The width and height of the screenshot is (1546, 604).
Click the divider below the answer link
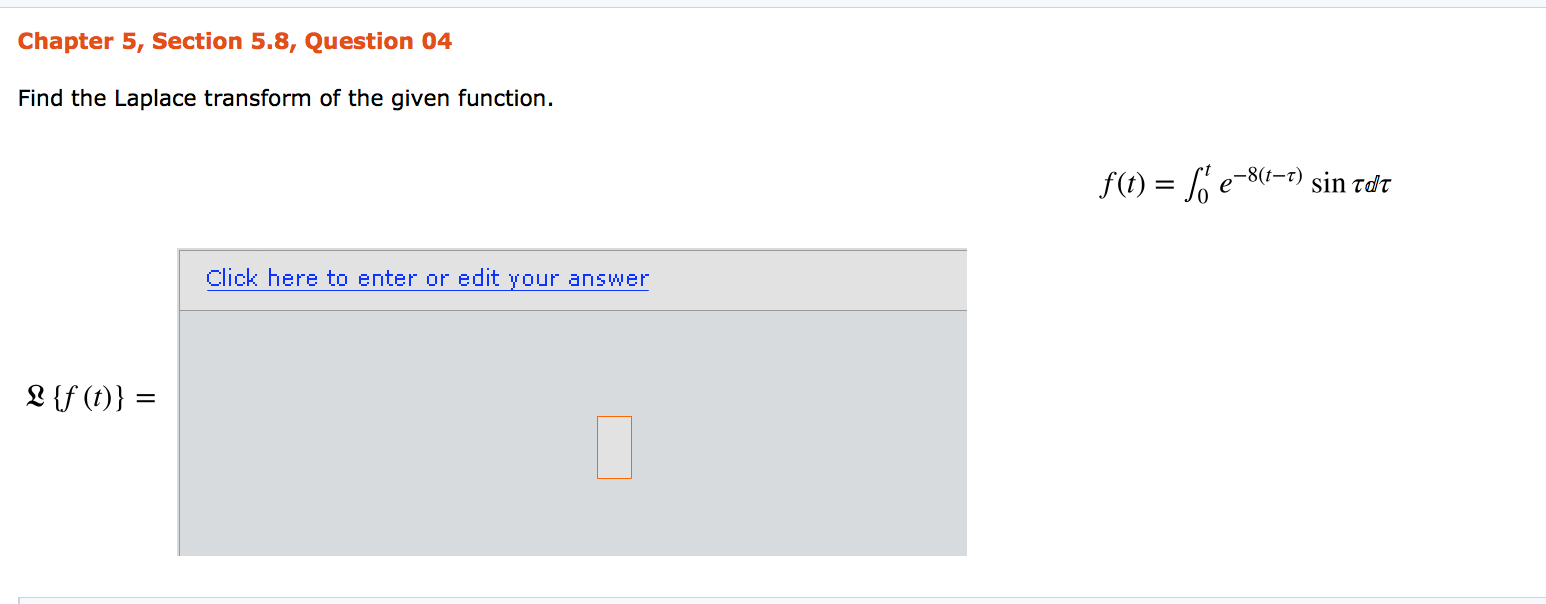[570, 308]
